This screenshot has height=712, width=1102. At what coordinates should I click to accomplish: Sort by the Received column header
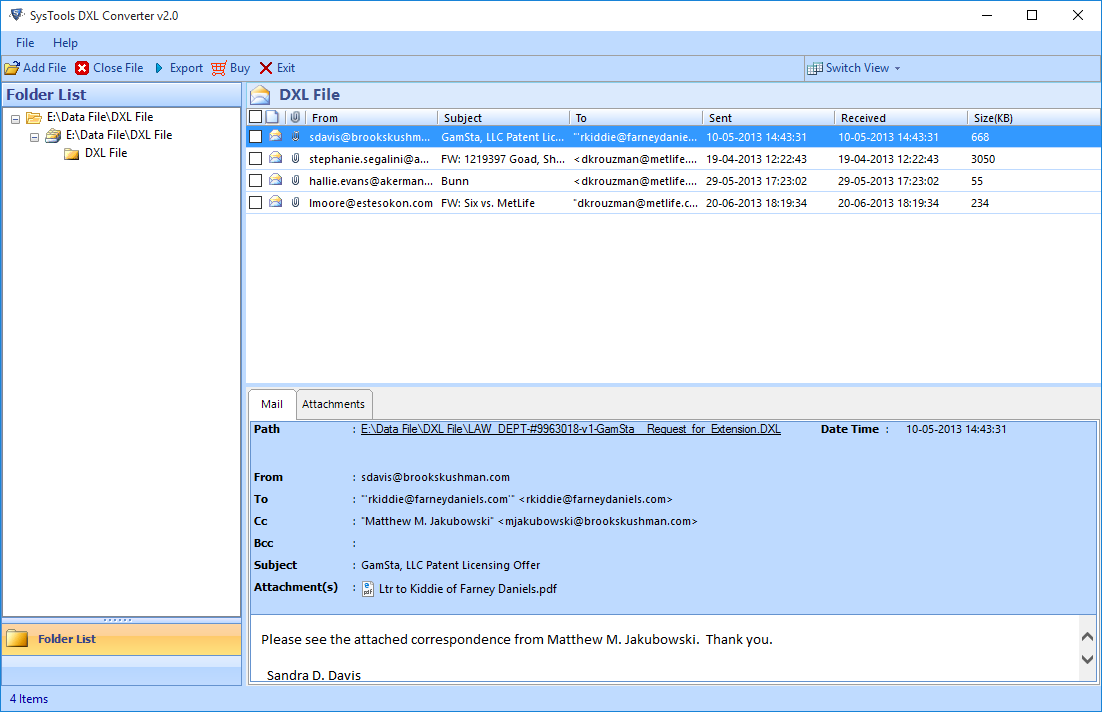901,117
